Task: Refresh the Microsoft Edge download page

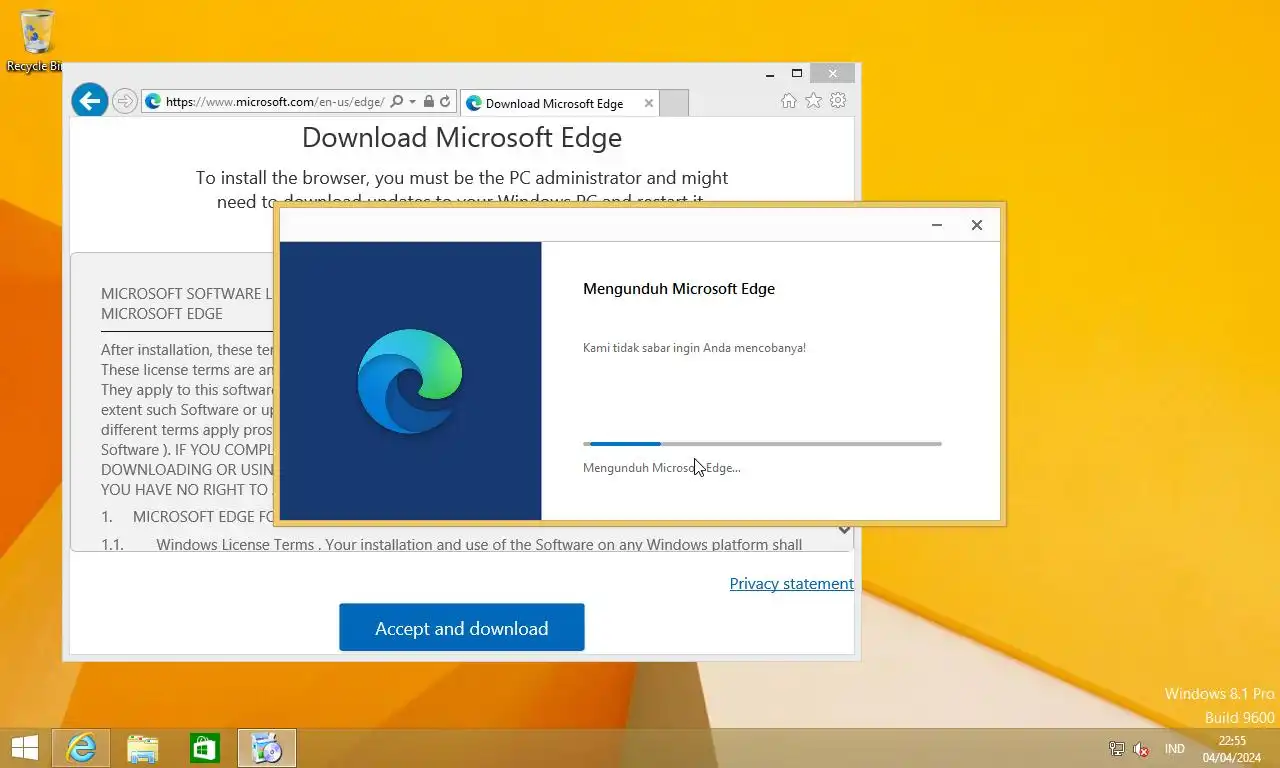Action: tap(445, 102)
